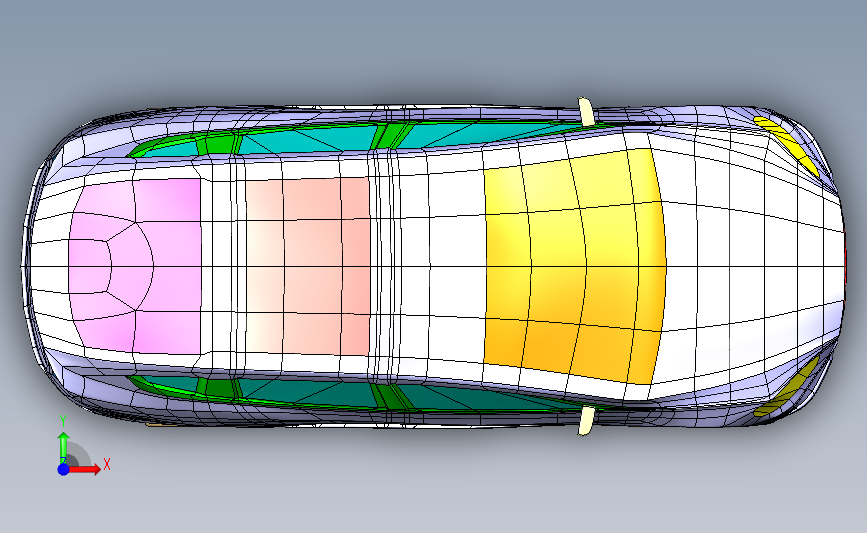The width and height of the screenshot is (867, 533).
Task: Select the salmon-colored roof panel surface
Action: click(307, 266)
